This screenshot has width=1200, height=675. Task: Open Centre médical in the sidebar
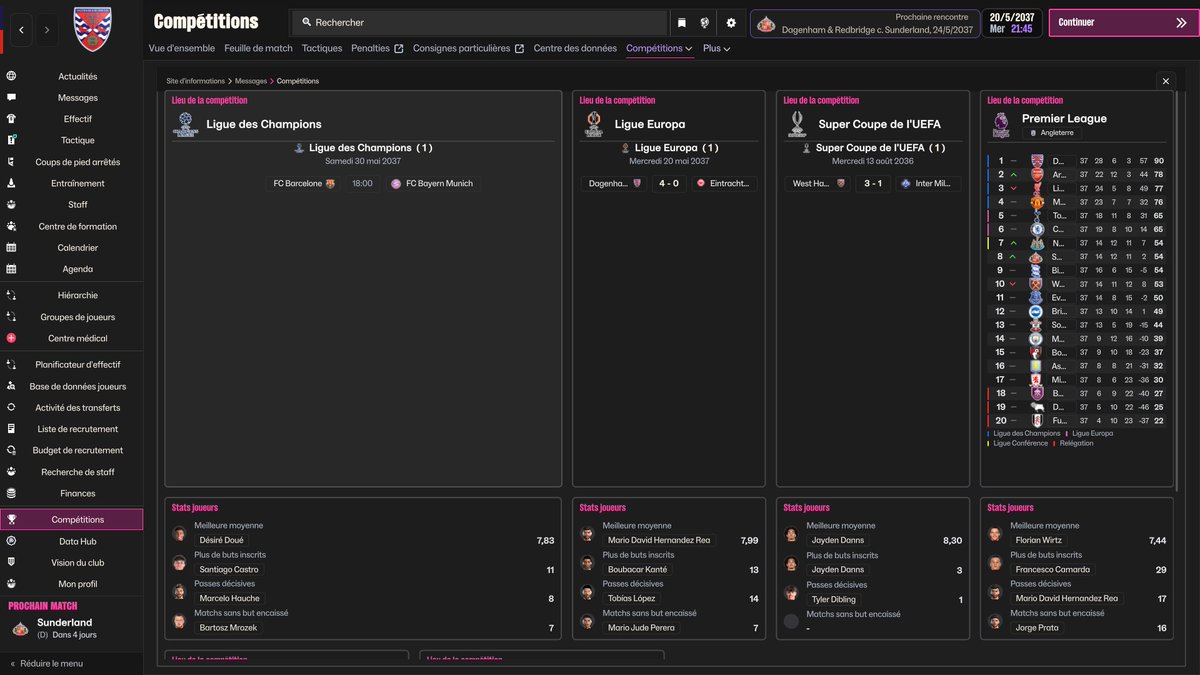click(78, 338)
